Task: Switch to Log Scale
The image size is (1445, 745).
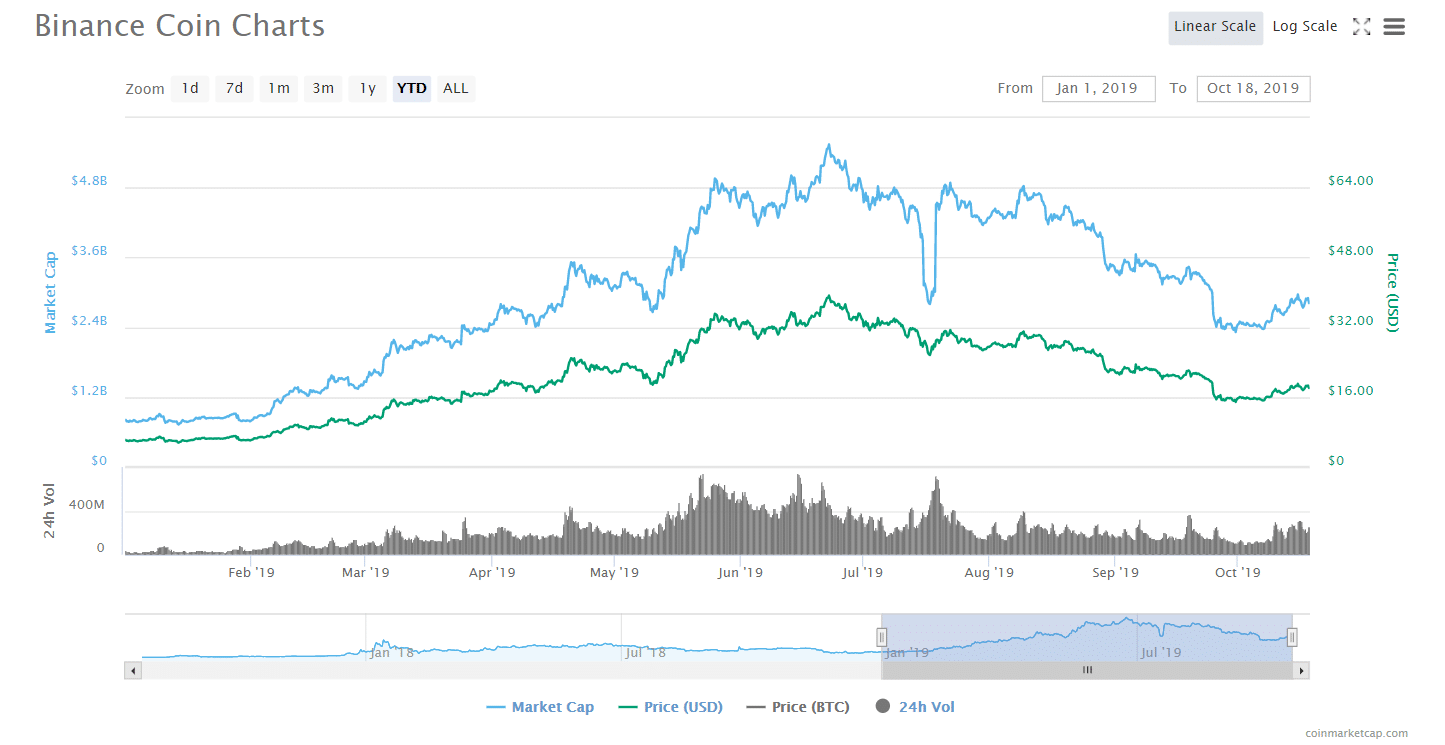Action: tap(1304, 27)
